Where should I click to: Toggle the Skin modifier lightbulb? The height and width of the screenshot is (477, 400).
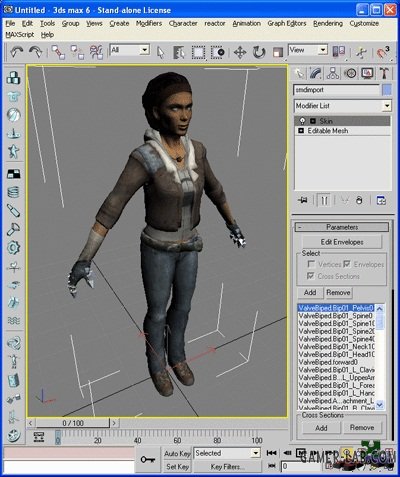tap(302, 121)
